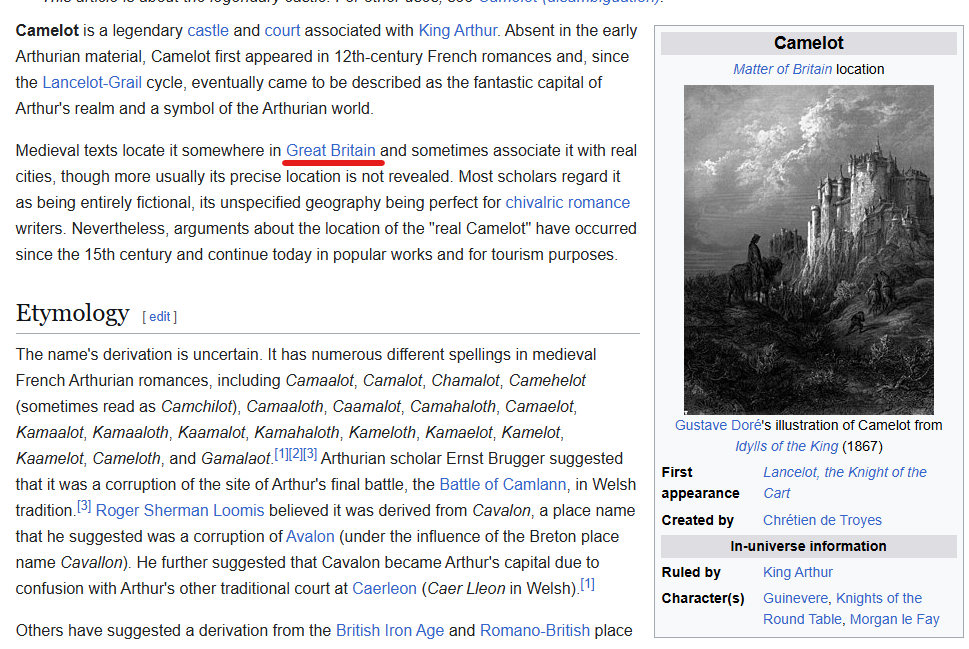Open citation [1] after Gamalaot
This screenshot has height=649, width=969.
pos(281,454)
